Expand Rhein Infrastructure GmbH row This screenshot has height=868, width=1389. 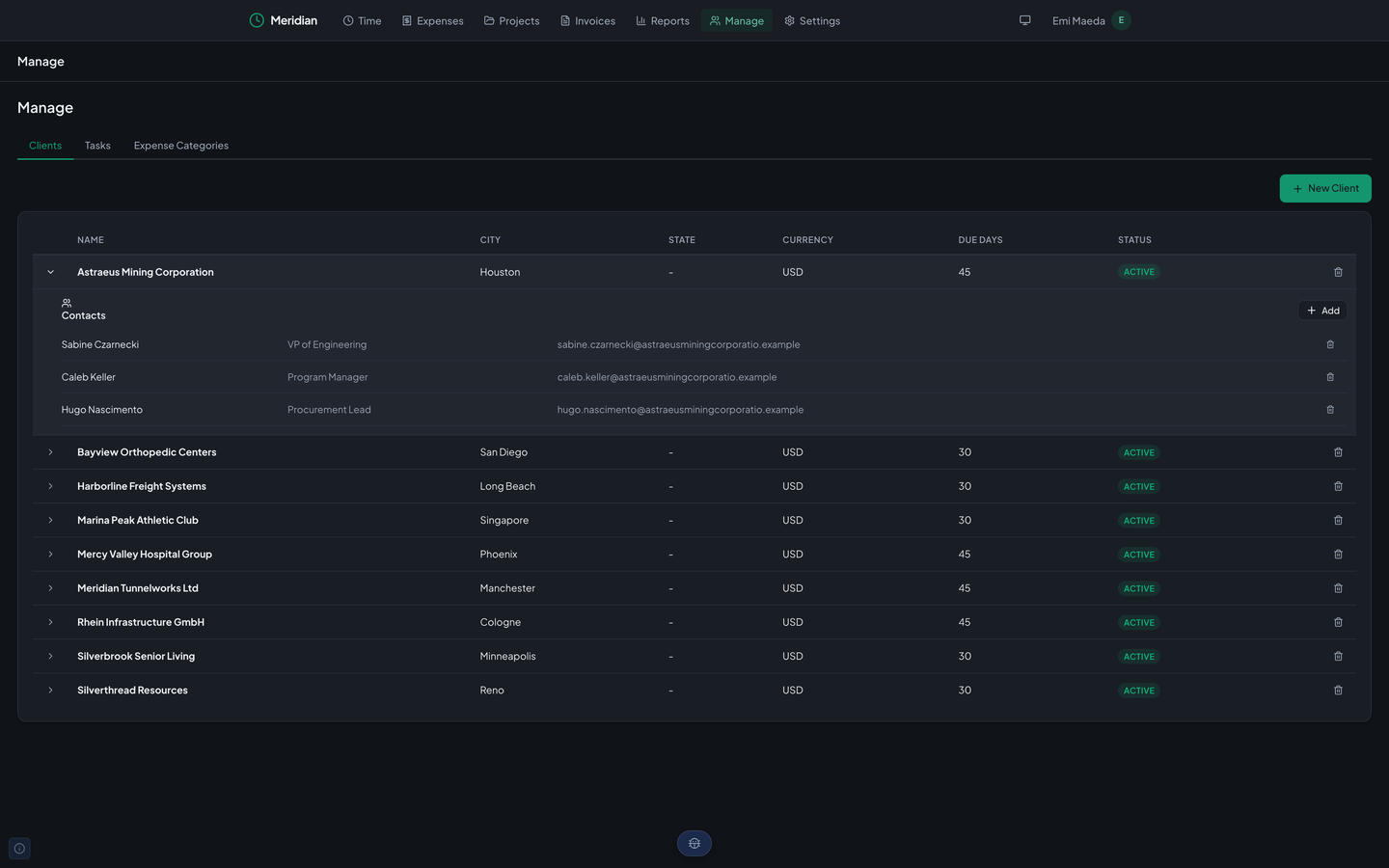pos(51,622)
